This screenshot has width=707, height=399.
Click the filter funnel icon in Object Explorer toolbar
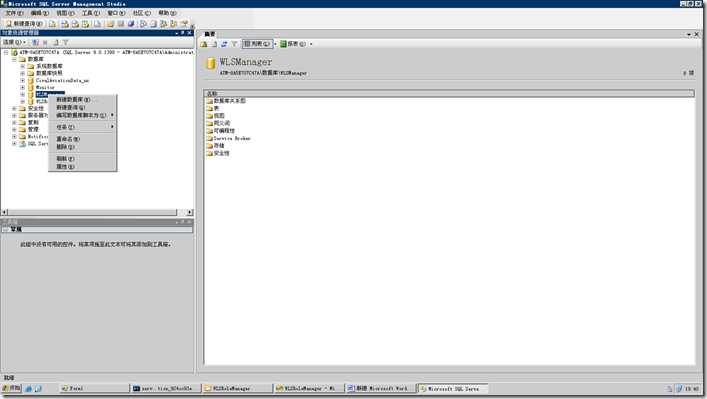click(x=66, y=42)
